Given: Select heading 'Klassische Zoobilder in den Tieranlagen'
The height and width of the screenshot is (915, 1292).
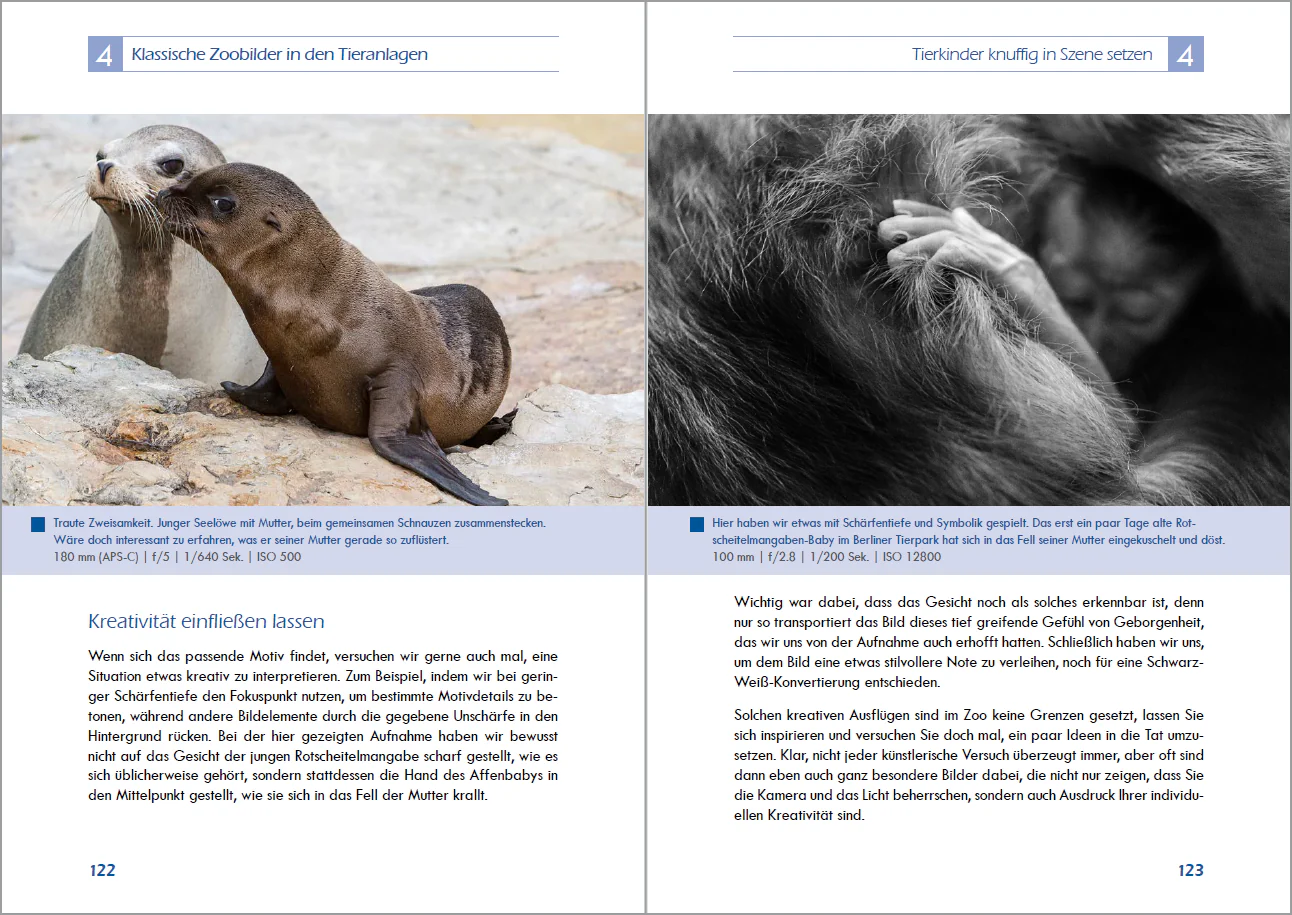Looking at the screenshot, I should [x=280, y=54].
